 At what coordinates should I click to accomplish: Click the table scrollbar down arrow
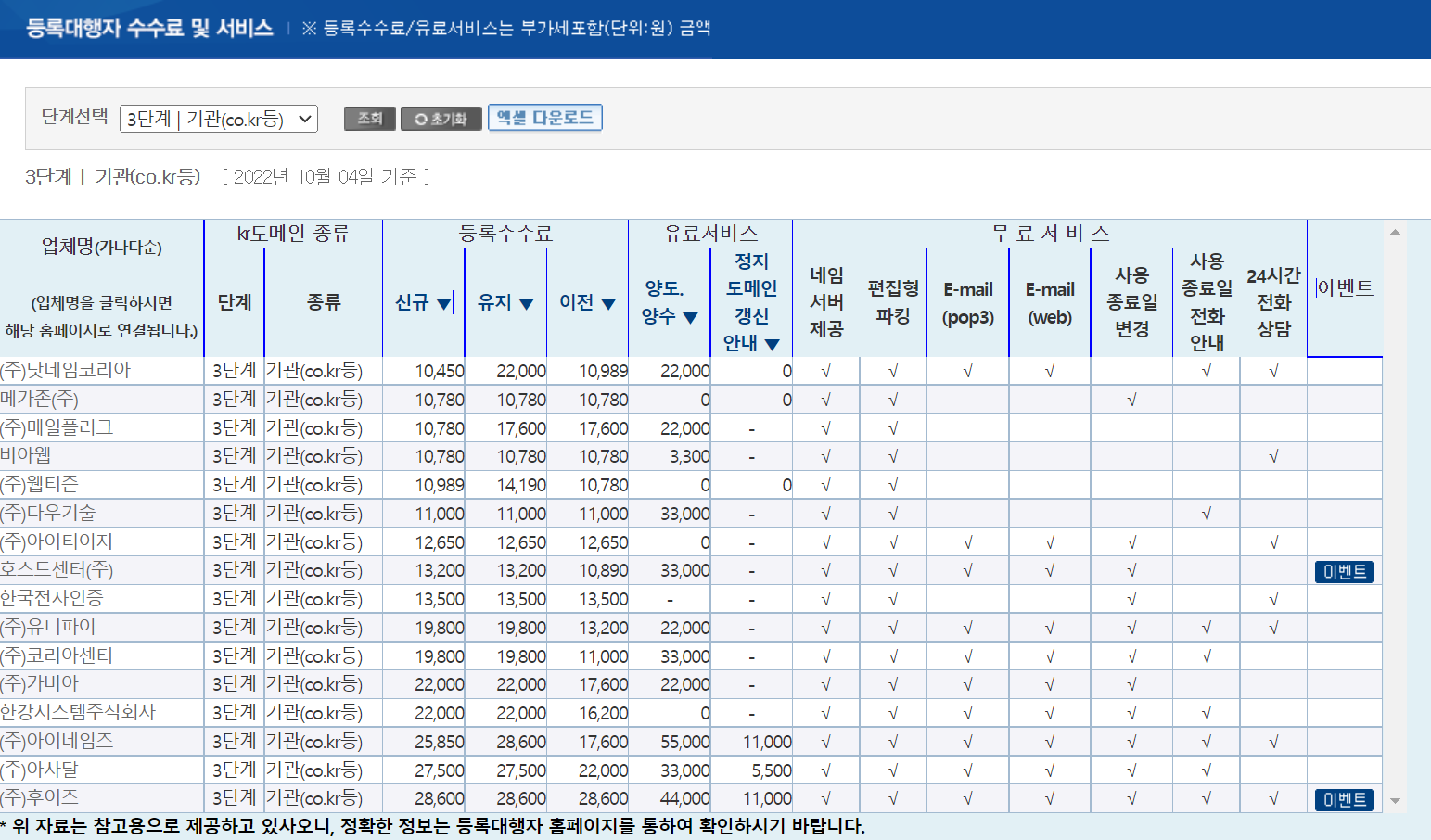coord(1395,801)
